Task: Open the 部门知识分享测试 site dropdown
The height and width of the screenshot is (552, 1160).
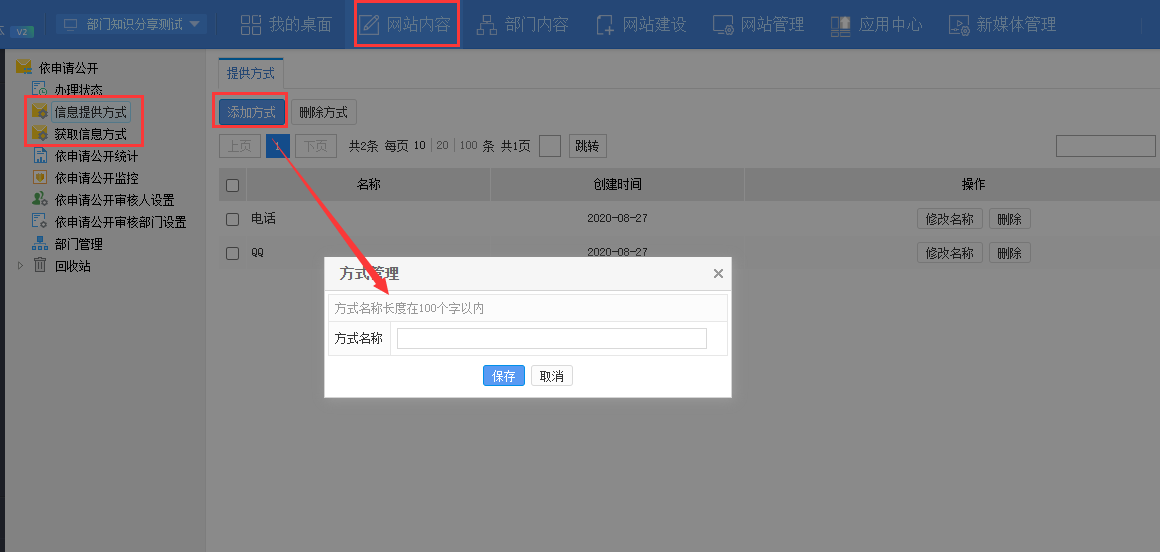Action: pyautogui.click(x=132, y=24)
